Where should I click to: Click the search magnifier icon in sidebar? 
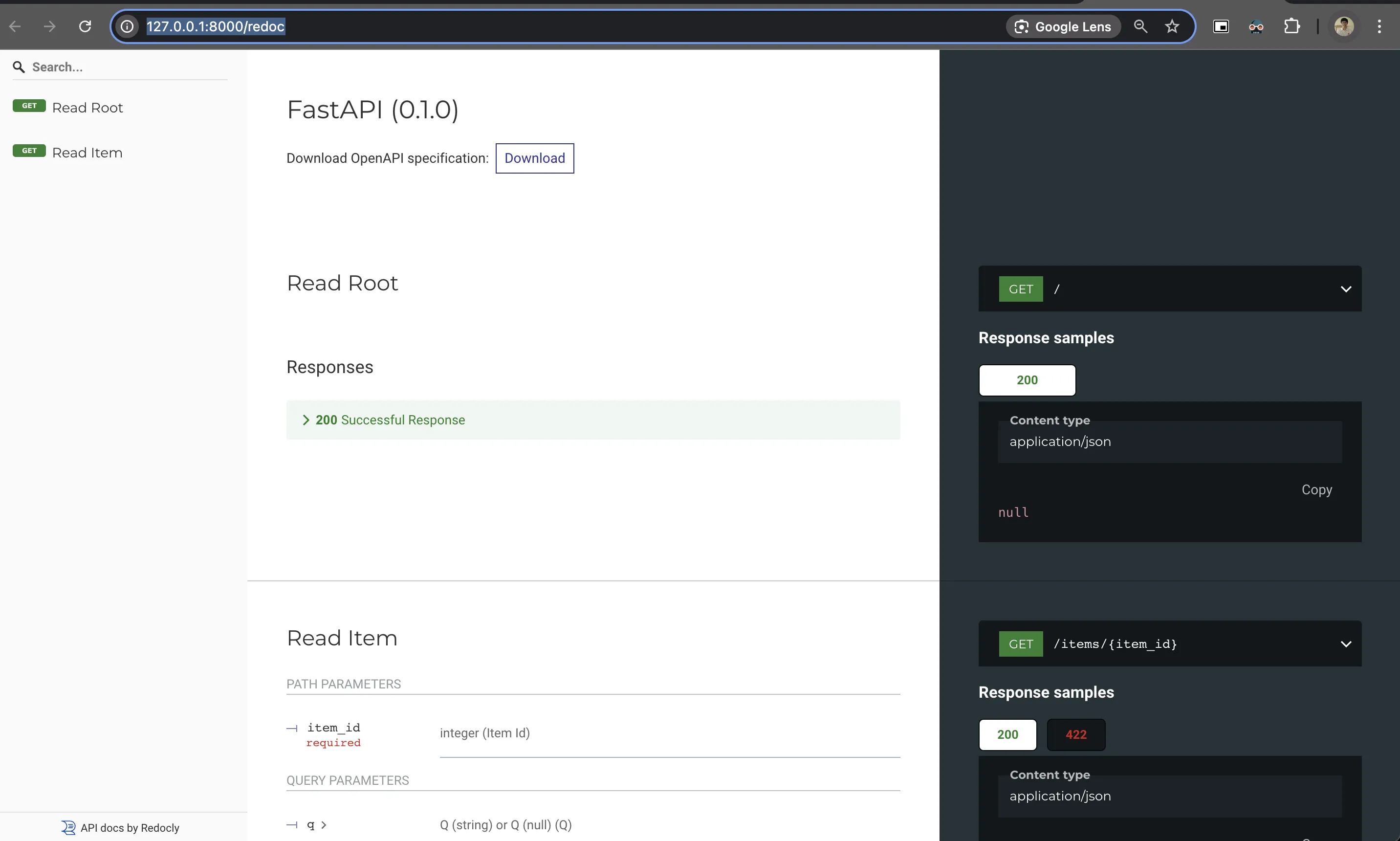tap(19, 67)
